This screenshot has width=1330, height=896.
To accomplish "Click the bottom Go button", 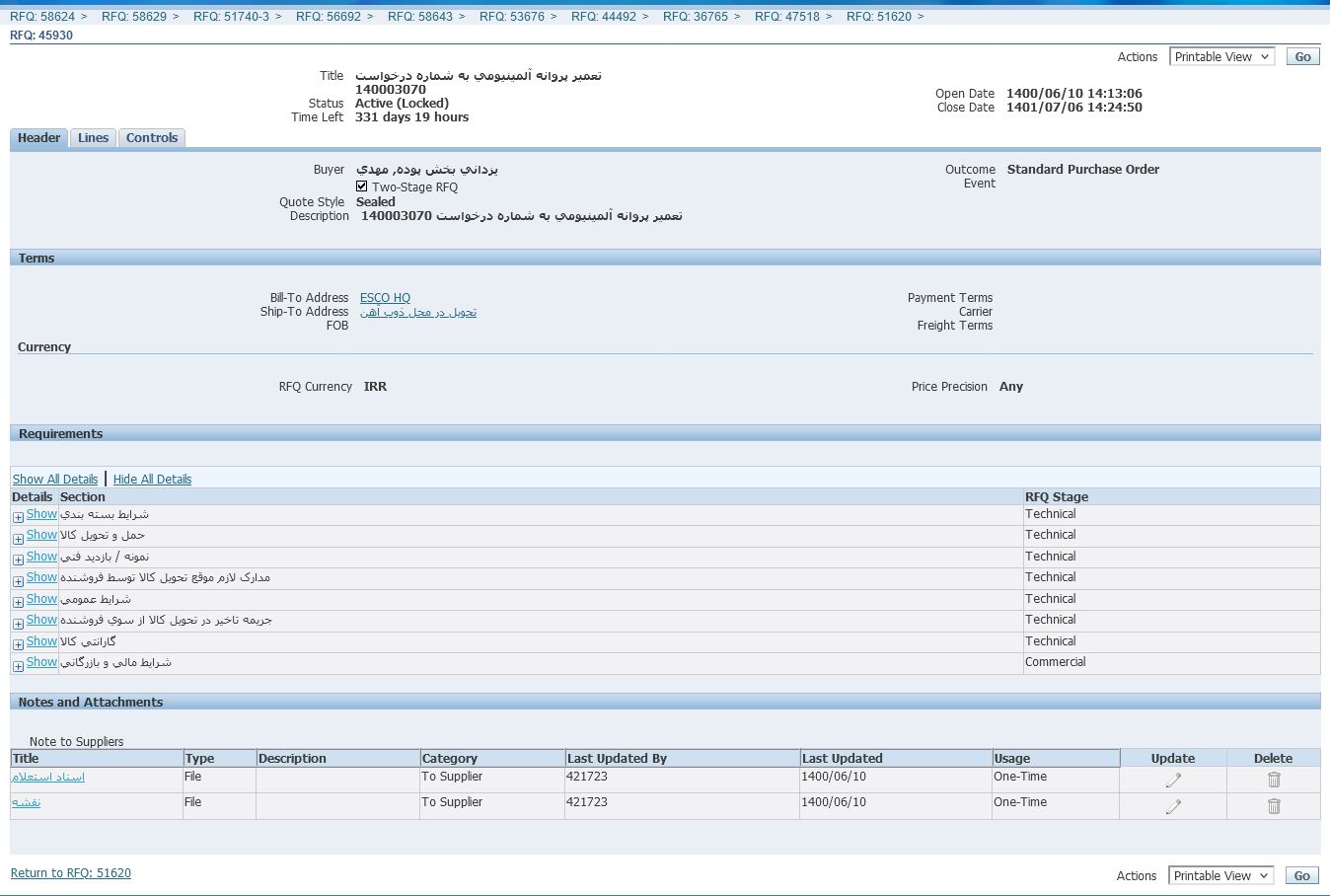I will click(x=1302, y=876).
